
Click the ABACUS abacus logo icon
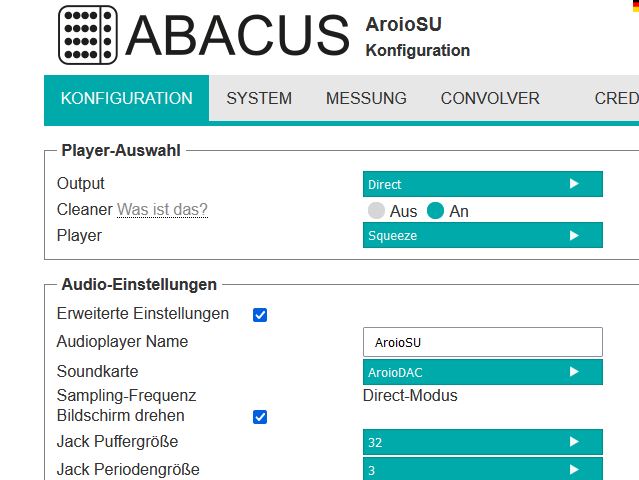point(88,34)
